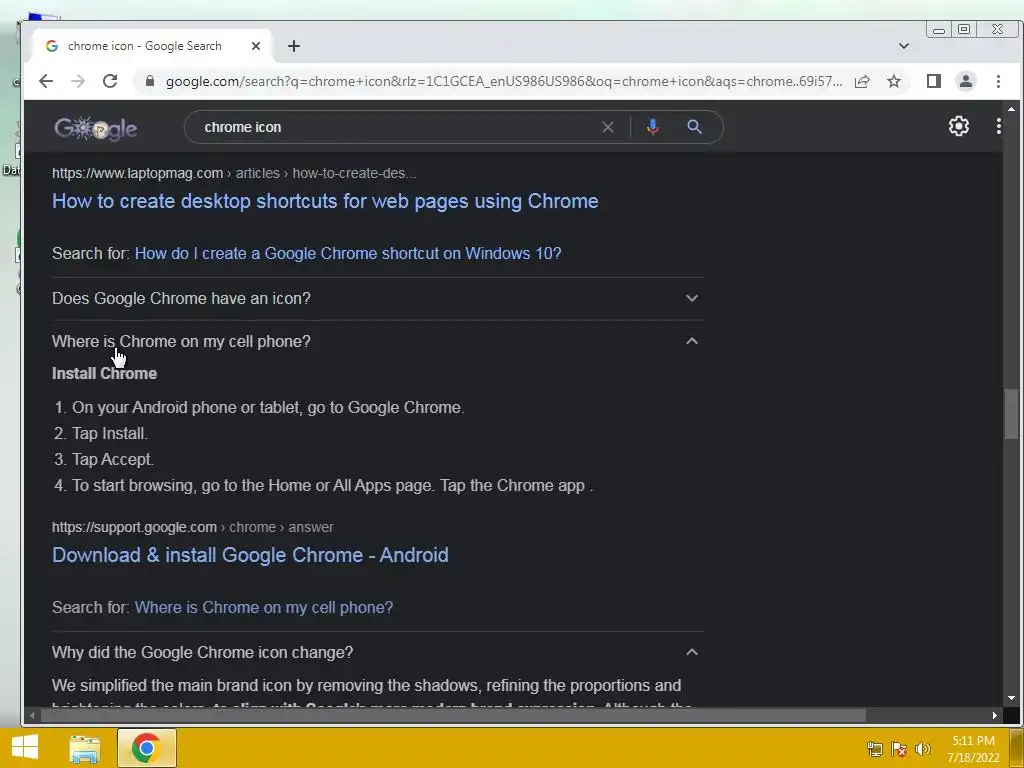Expand Does Google Chrome have an icon

(x=377, y=298)
